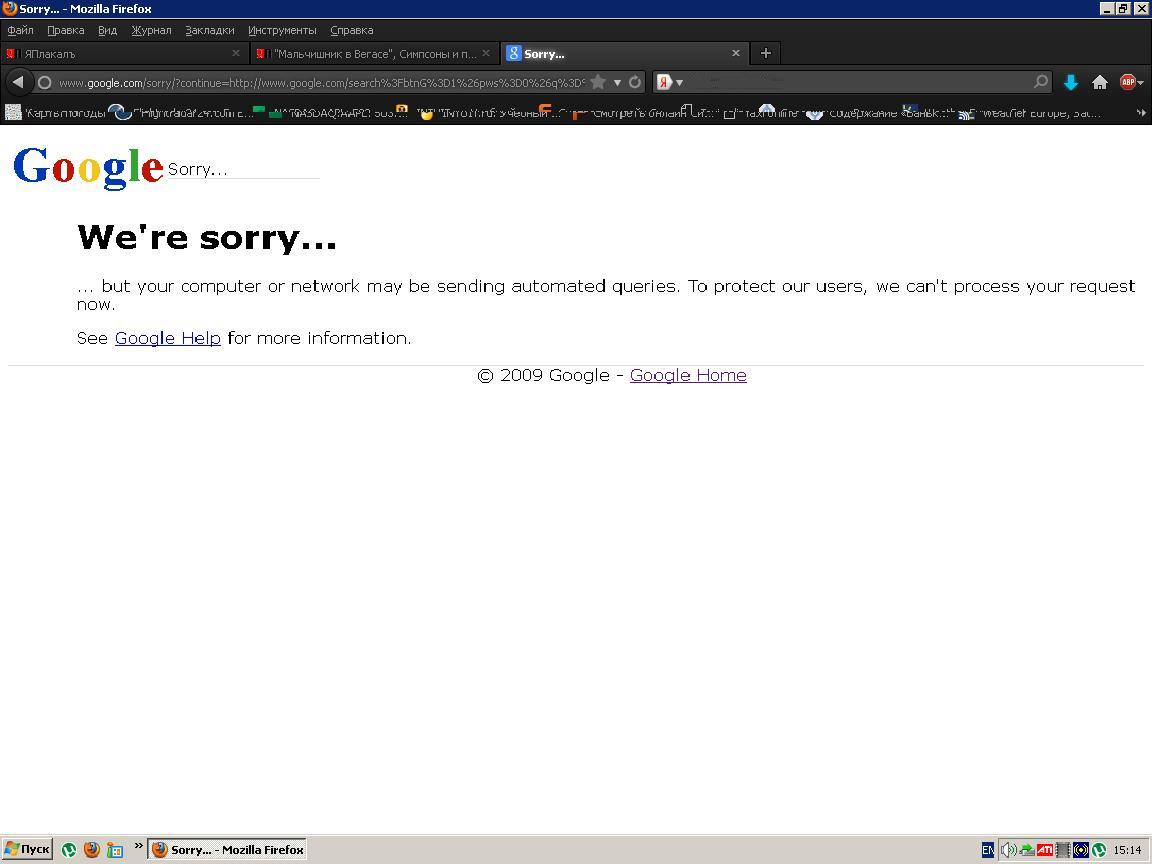Screen dimensions: 1152x864
Task: Bookmark this page with the star icon
Action: coord(598,82)
